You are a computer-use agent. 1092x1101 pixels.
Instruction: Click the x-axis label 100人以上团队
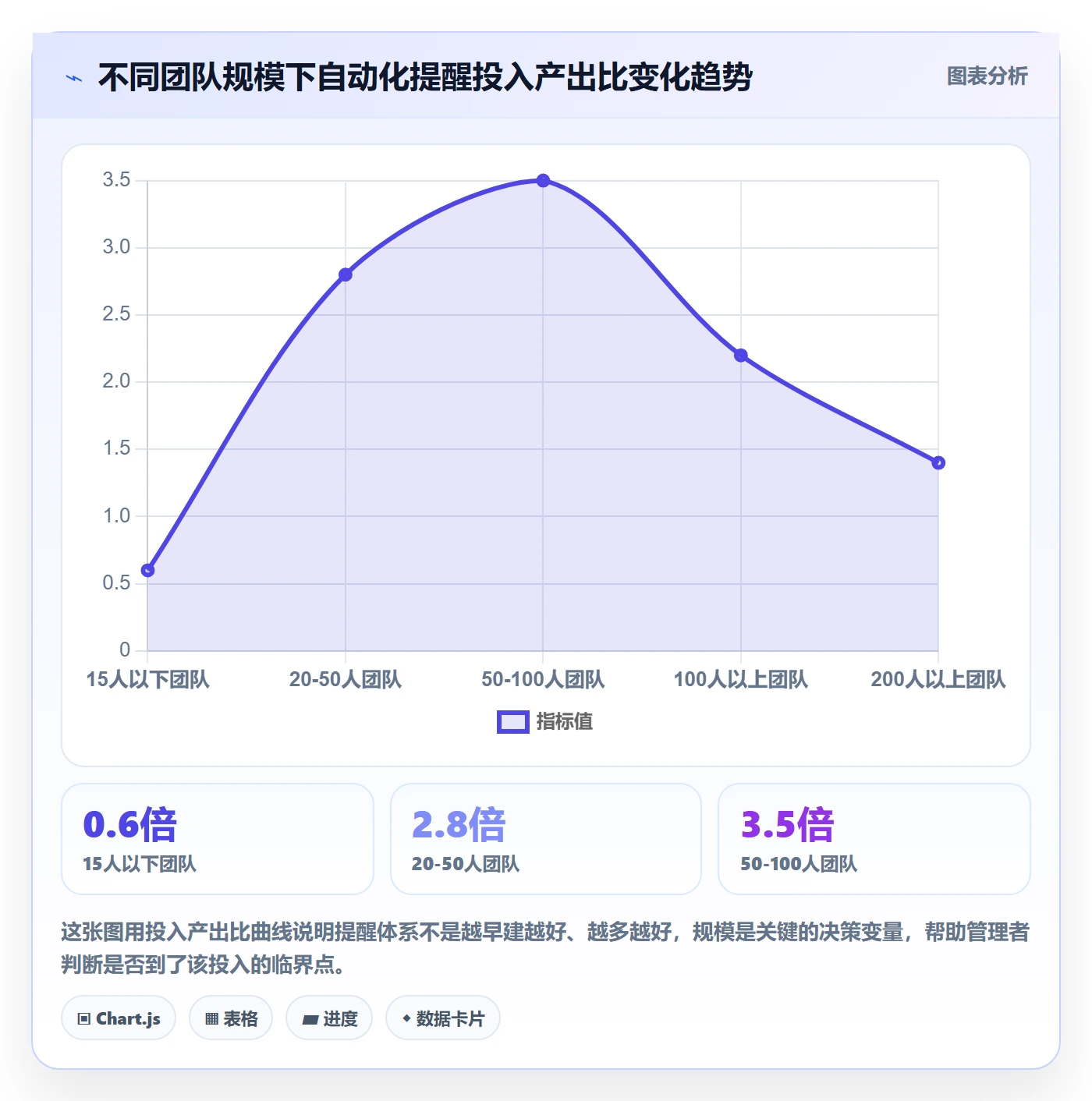(x=741, y=680)
